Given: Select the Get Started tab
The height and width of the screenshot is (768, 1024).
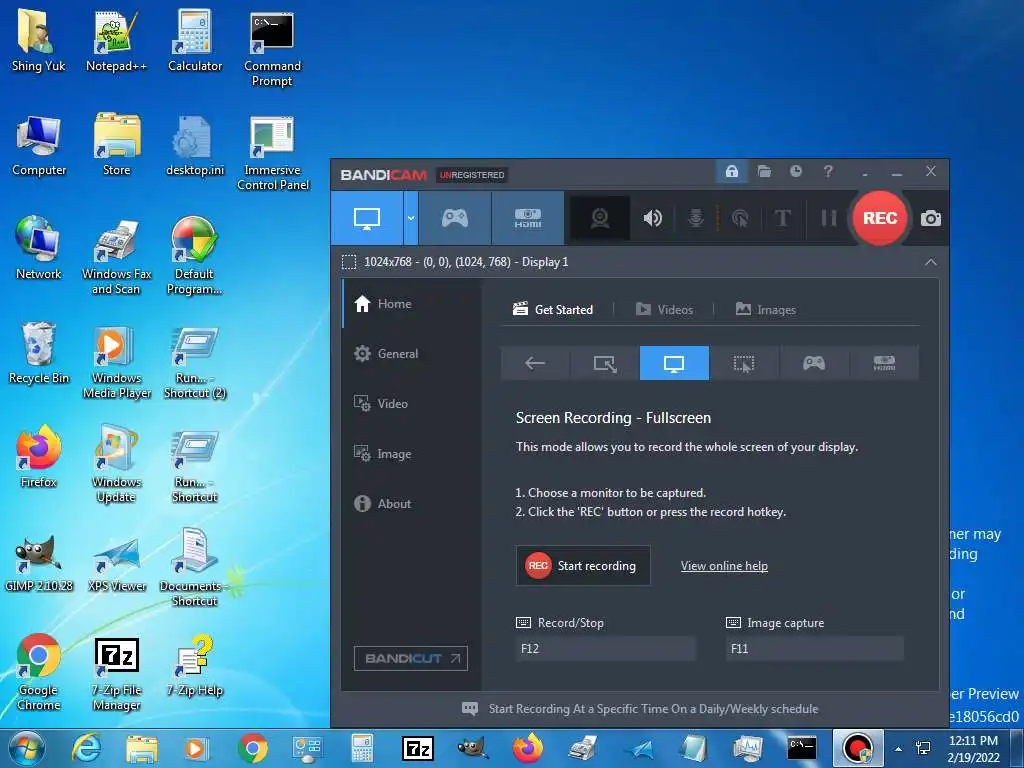Looking at the screenshot, I should click(553, 310).
